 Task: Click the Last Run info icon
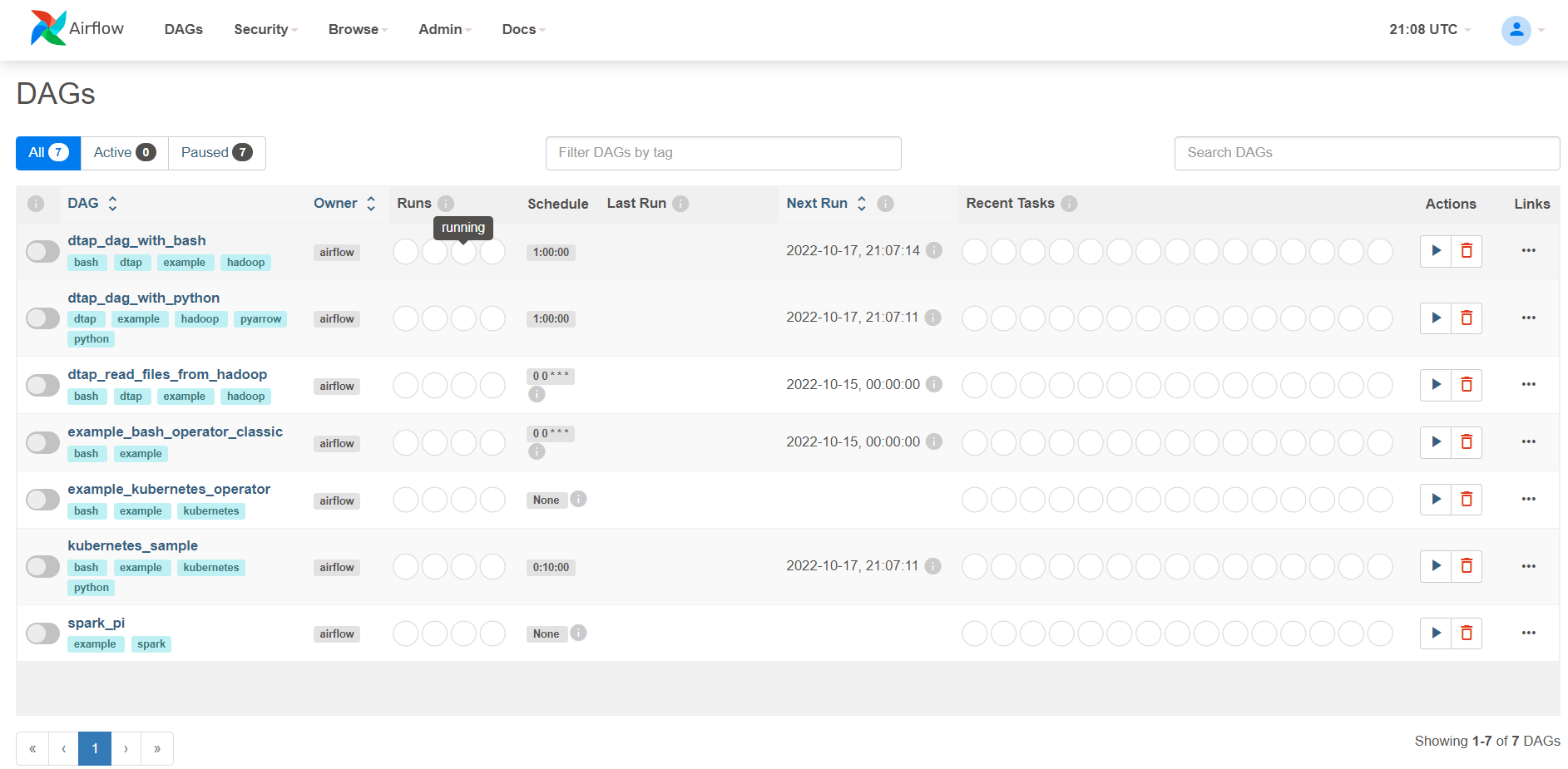[x=680, y=204]
